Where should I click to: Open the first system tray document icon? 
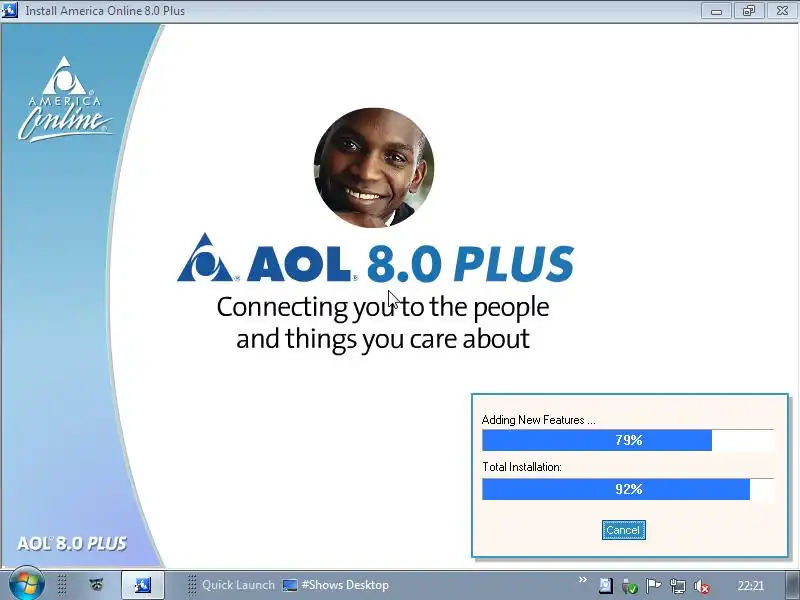[x=606, y=586]
